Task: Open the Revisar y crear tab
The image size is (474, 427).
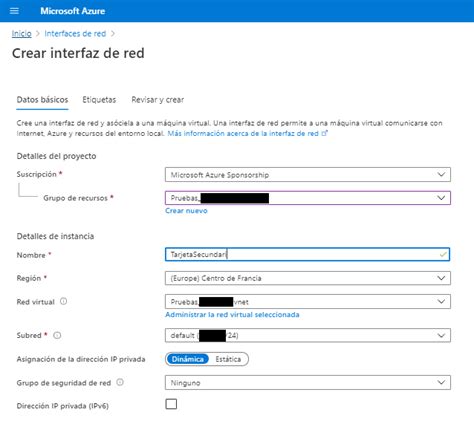Action: (158, 100)
